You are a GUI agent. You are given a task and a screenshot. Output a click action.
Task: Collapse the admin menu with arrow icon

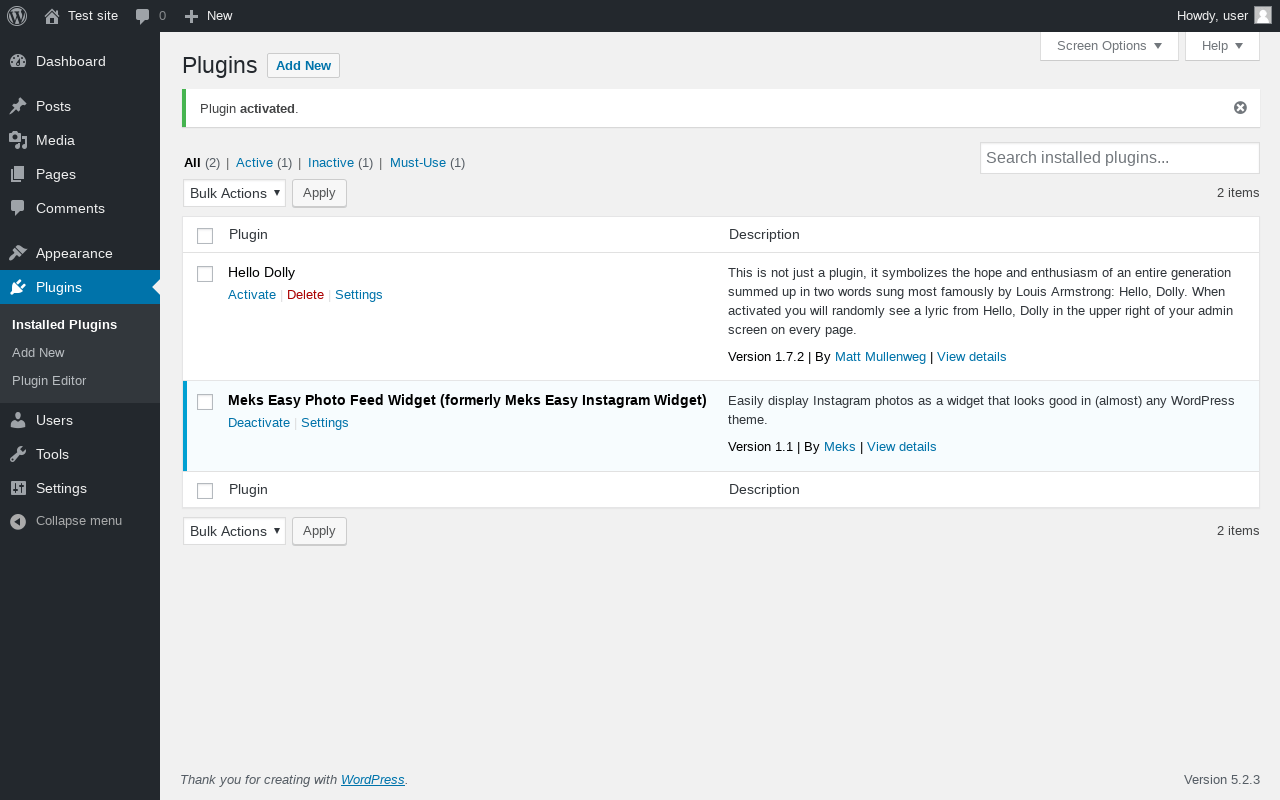pos(18,521)
